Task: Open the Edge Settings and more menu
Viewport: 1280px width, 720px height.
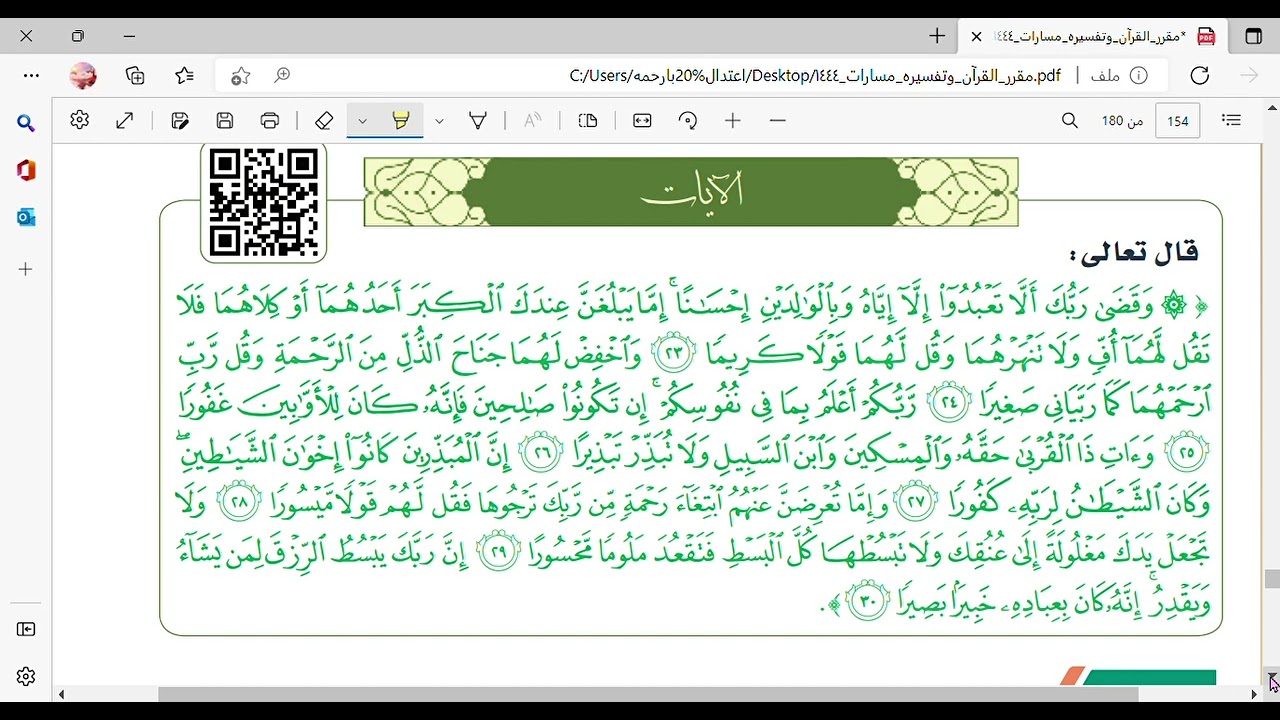Action: point(31,75)
